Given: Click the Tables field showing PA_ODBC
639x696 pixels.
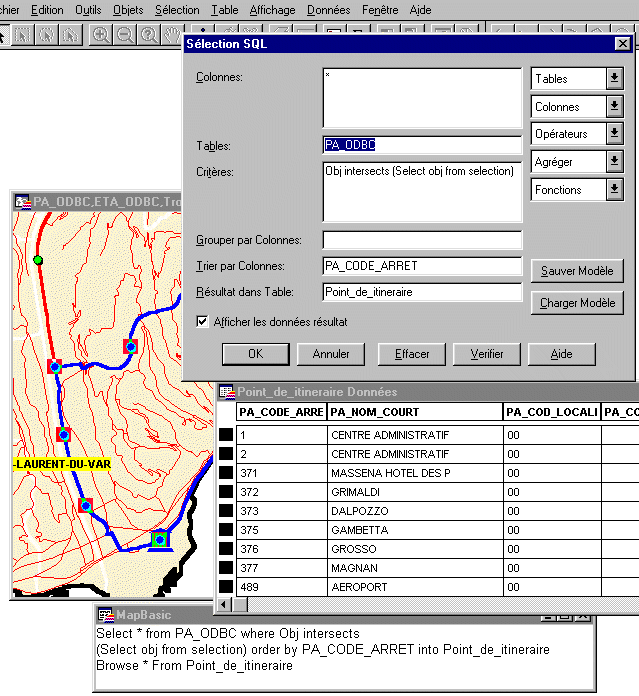Looking at the screenshot, I should (422, 145).
